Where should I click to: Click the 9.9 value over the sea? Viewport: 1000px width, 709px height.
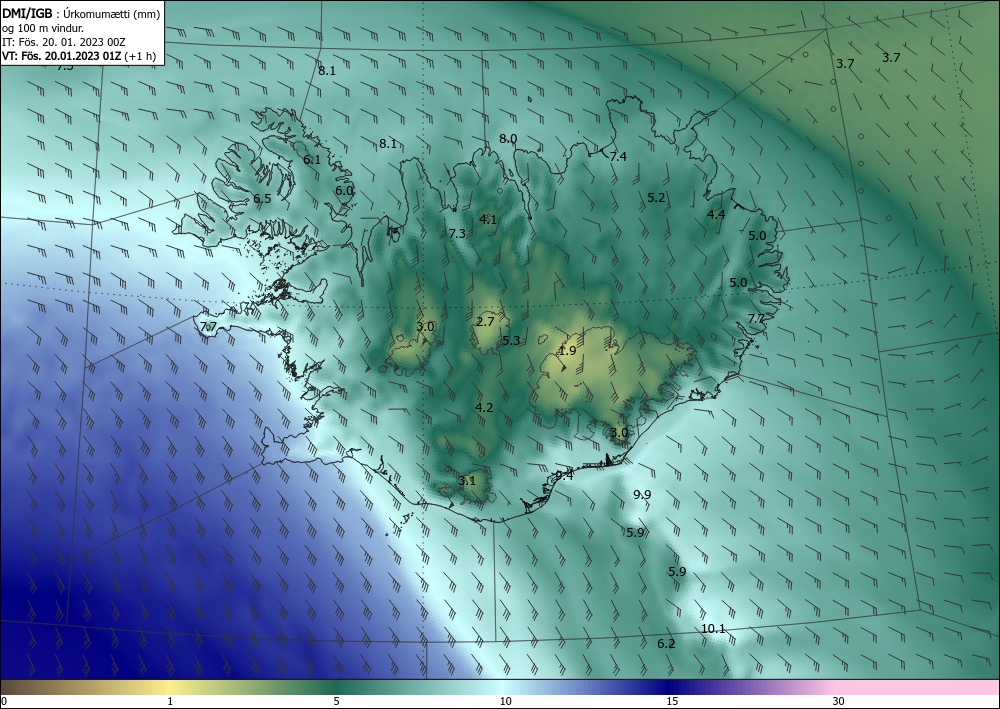[642, 494]
